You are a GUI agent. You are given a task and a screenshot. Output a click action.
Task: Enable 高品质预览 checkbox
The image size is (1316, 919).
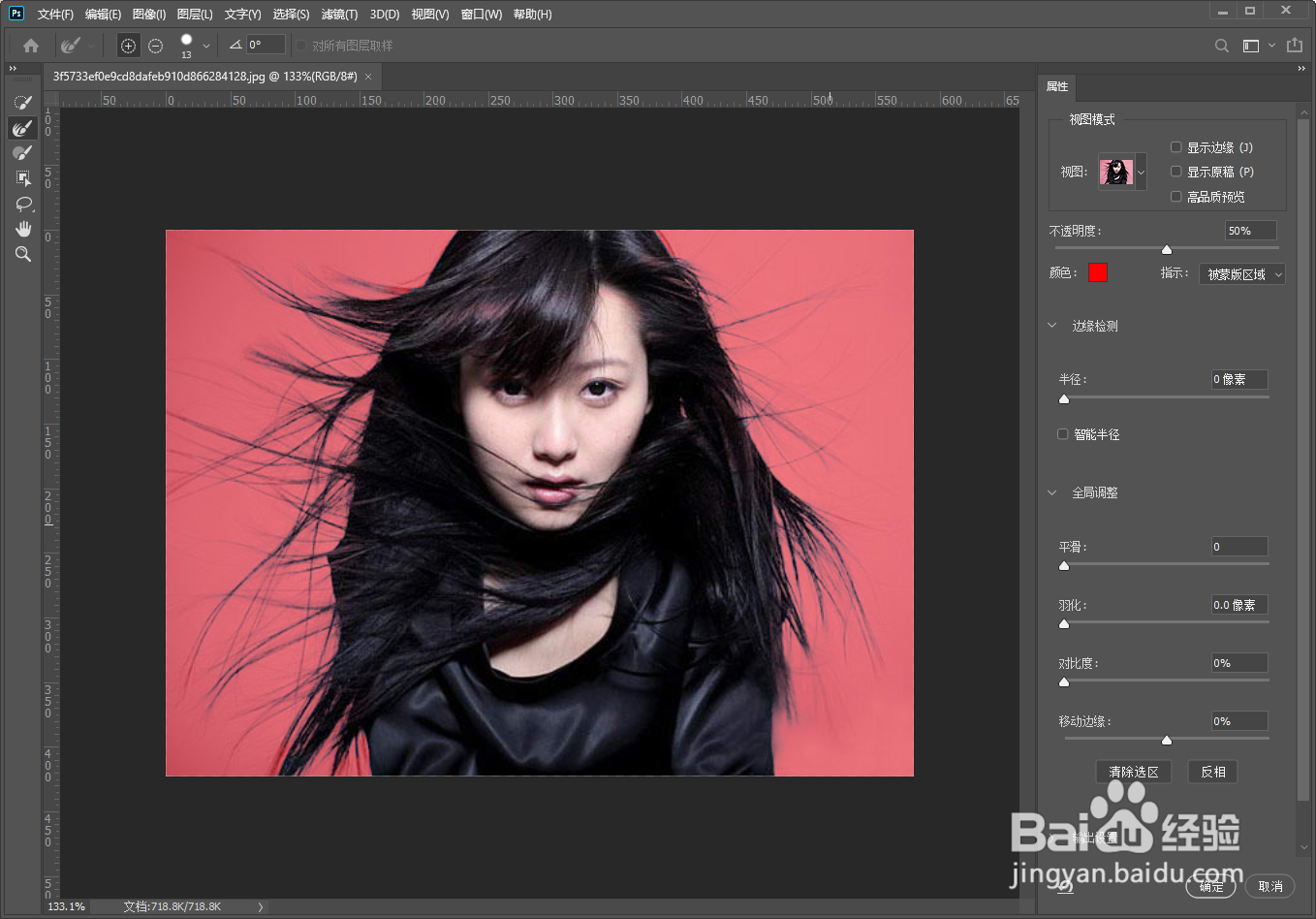(x=1175, y=197)
